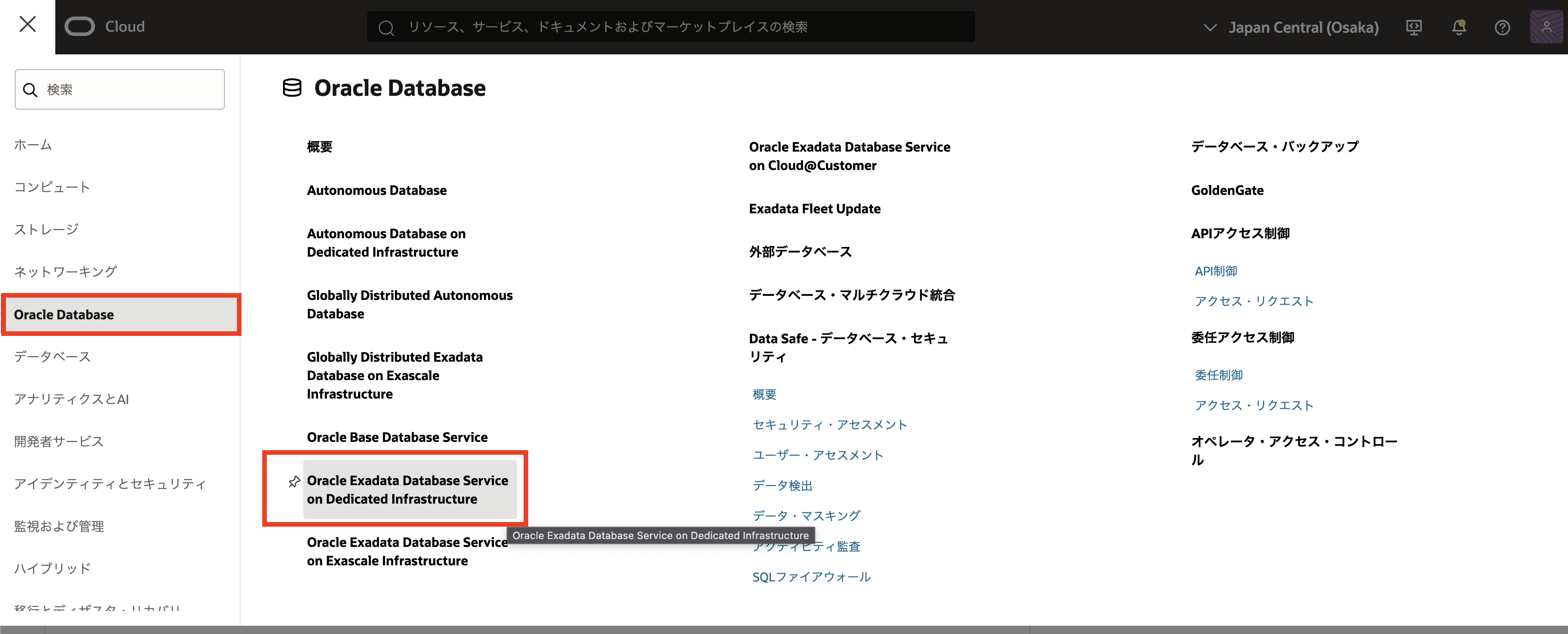1568x634 pixels.
Task: Open GoldenGate service
Action: (1226, 190)
